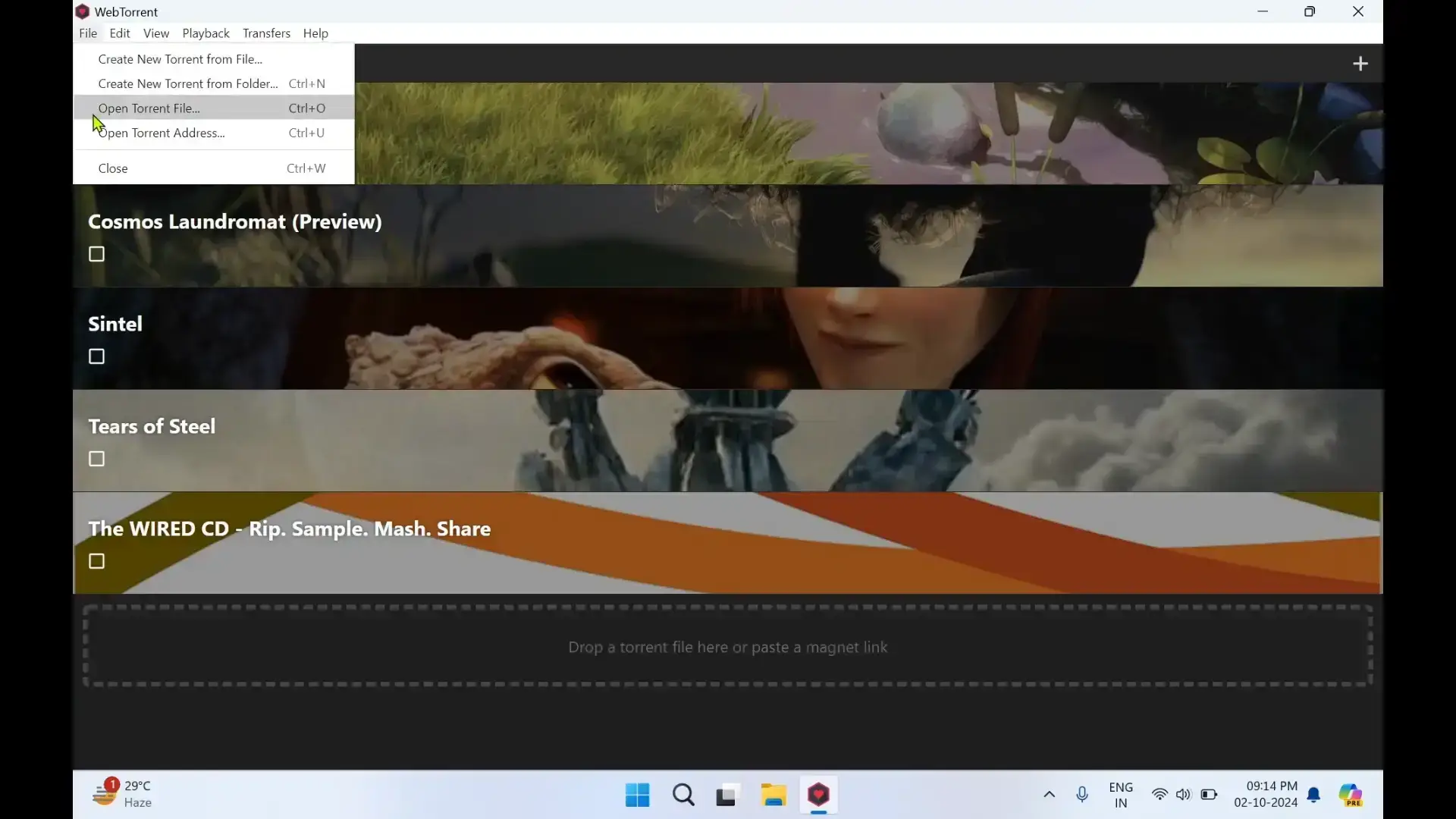1456x819 pixels.
Task: Click the add torrent plus icon
Action: [1360, 63]
